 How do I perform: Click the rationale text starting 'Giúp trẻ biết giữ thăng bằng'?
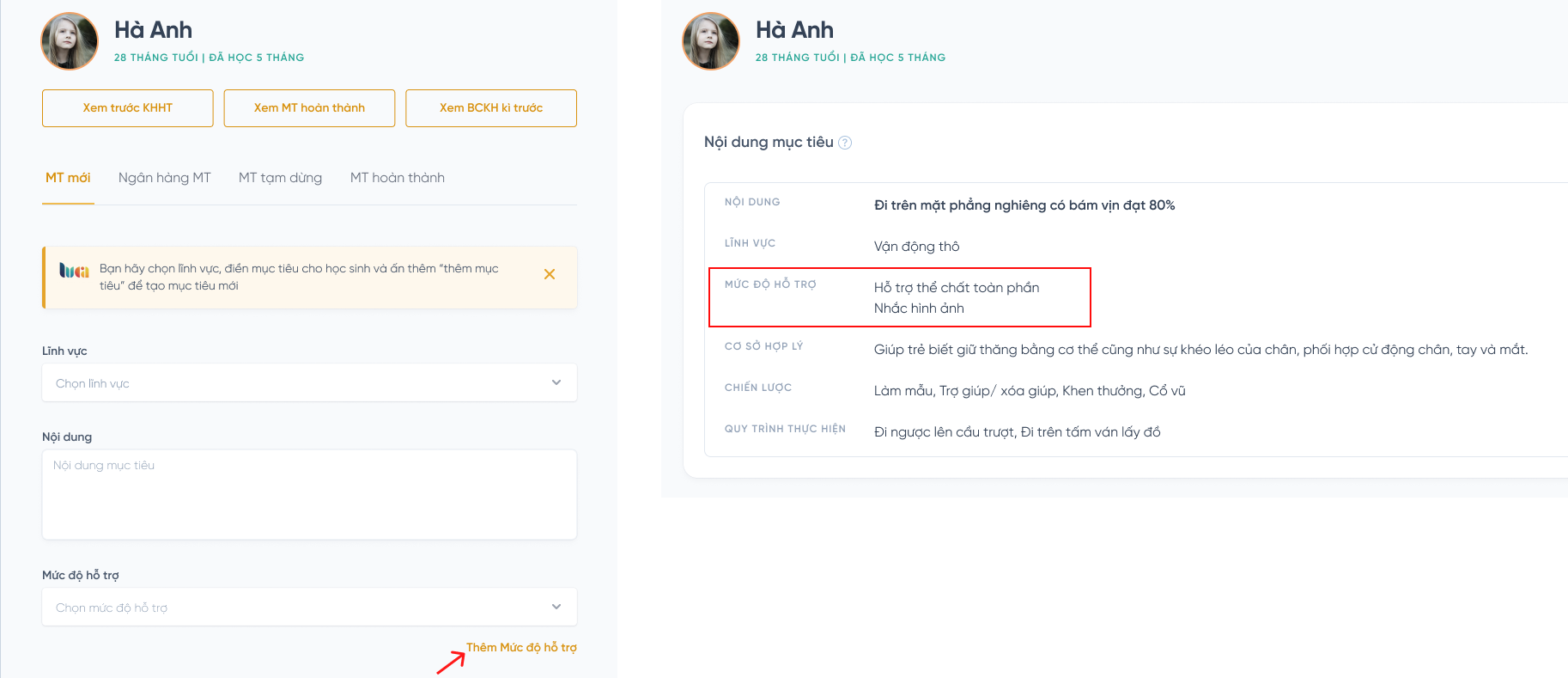pyautogui.click(x=1200, y=350)
